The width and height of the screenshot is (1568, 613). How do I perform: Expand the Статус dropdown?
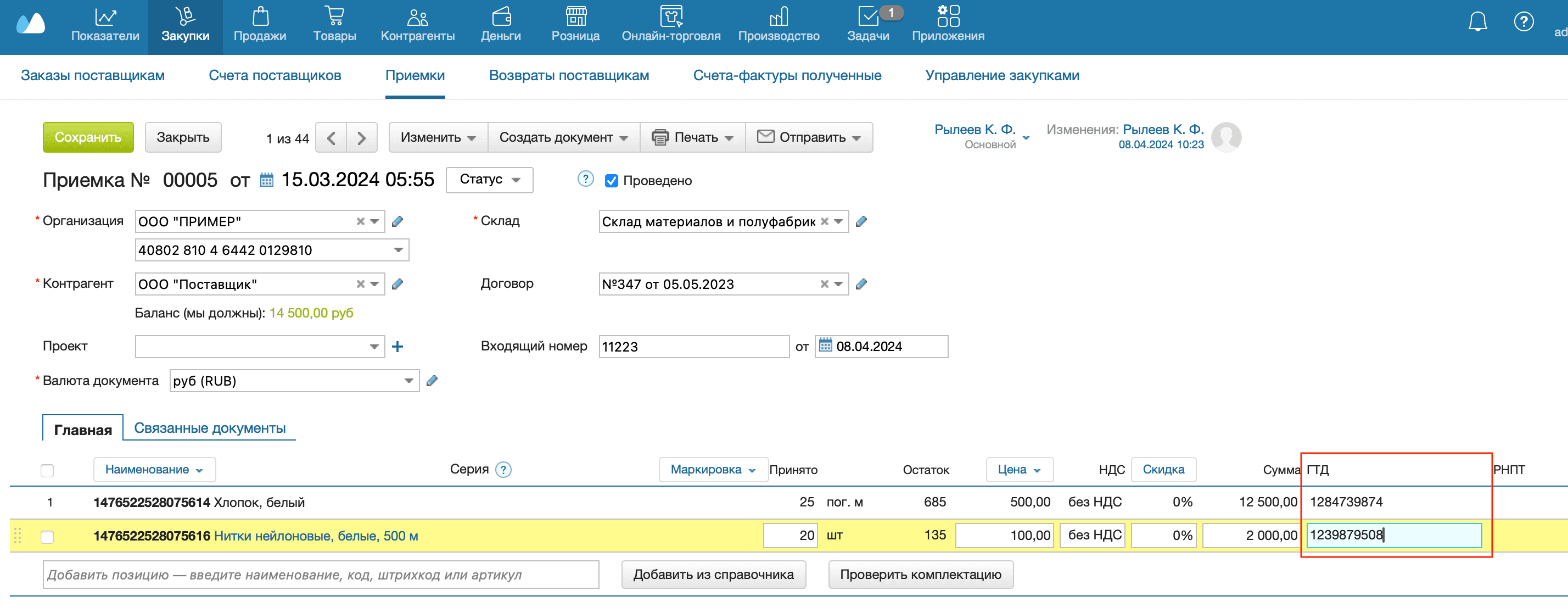pyautogui.click(x=489, y=180)
